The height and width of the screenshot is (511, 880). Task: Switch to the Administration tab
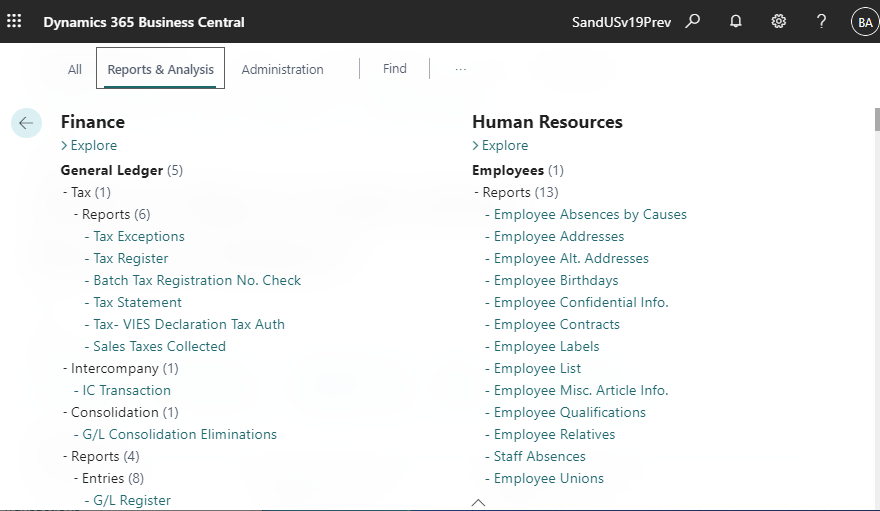pyautogui.click(x=282, y=70)
